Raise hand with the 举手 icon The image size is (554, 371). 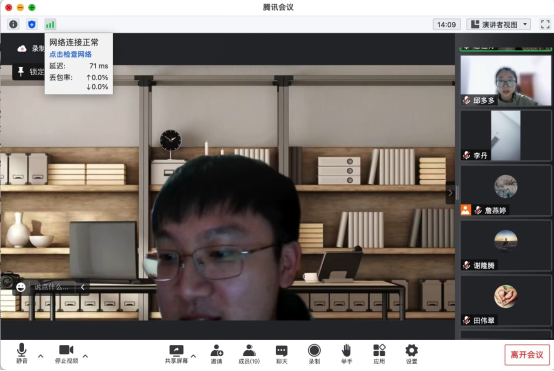(347, 354)
